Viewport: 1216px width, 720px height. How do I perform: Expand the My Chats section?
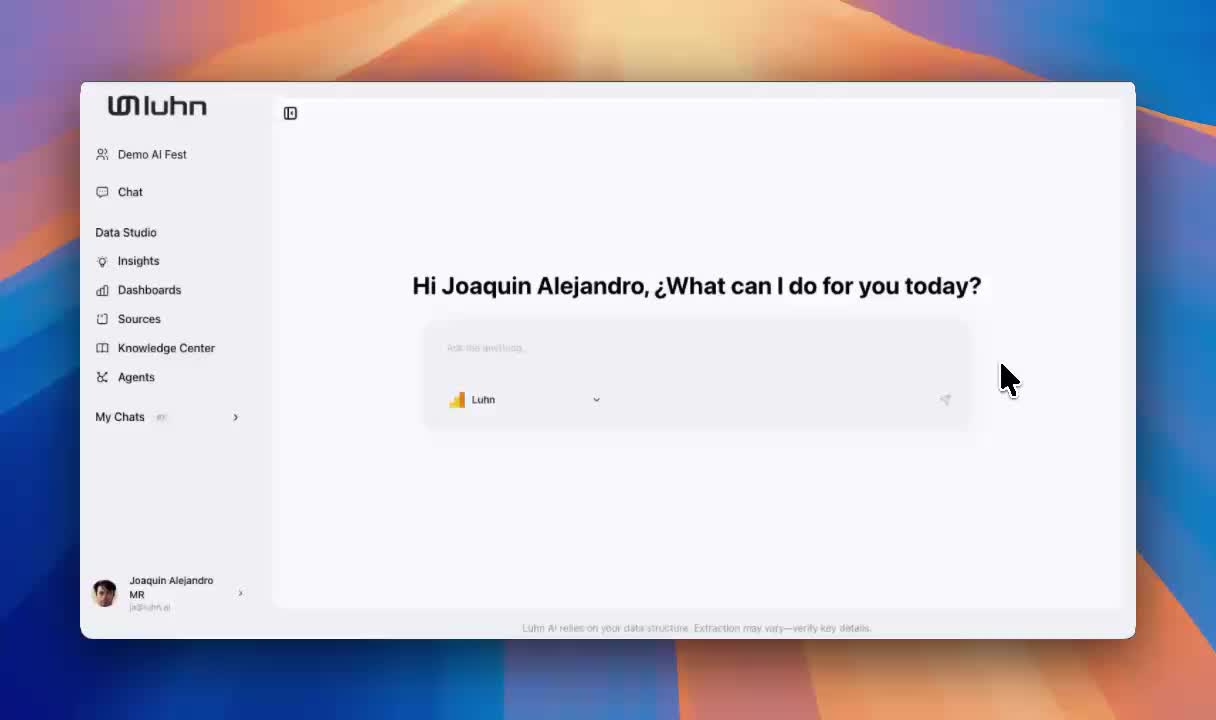pyautogui.click(x=168, y=417)
